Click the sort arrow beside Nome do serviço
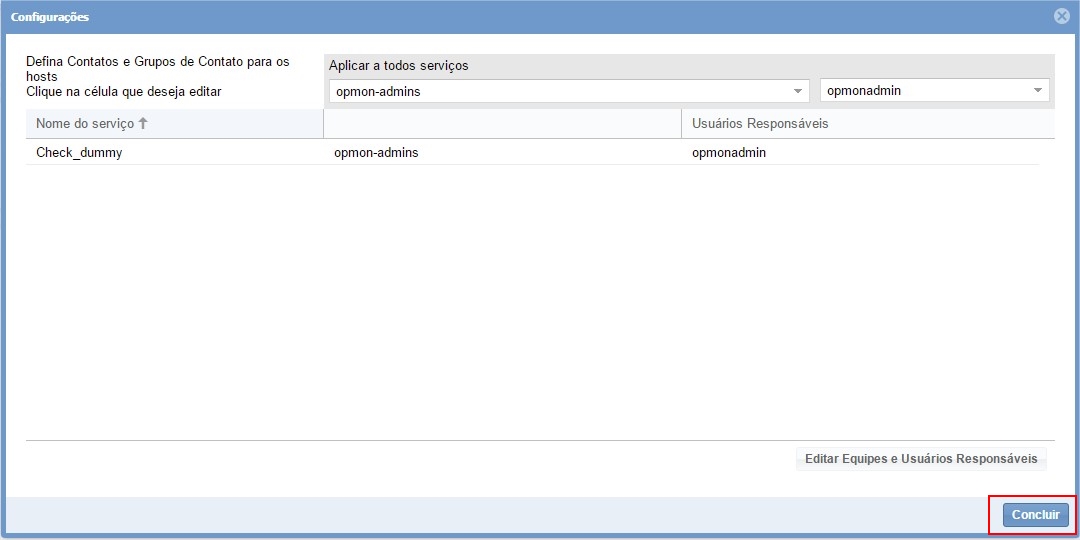 [x=143, y=124]
